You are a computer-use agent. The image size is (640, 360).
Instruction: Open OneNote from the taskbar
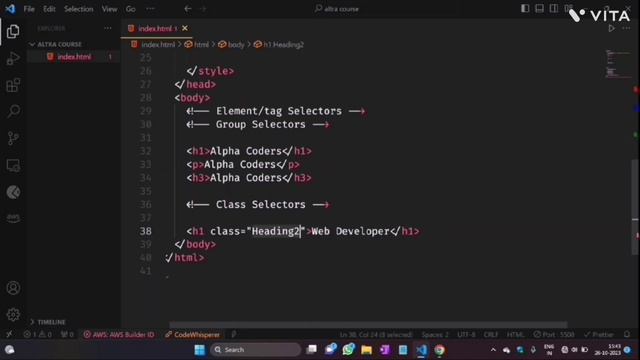pos(385,350)
